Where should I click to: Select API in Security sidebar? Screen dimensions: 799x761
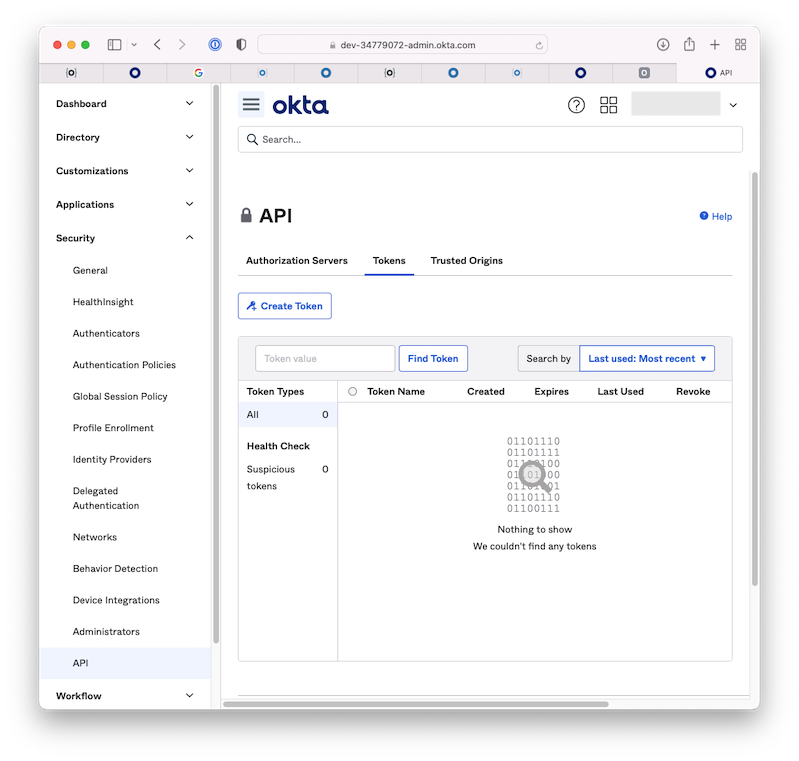pyautogui.click(x=125, y=663)
